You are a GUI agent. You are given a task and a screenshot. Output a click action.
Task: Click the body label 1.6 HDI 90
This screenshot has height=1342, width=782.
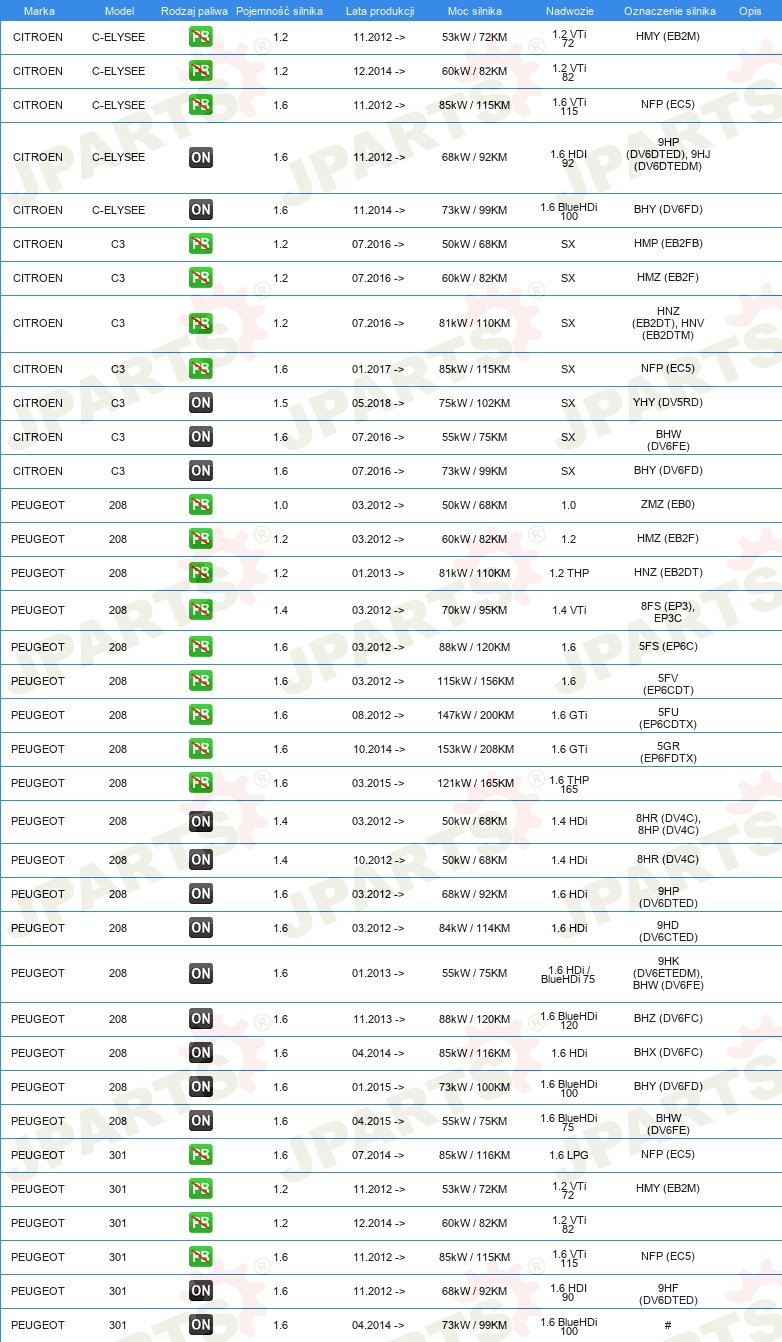coord(568,1291)
